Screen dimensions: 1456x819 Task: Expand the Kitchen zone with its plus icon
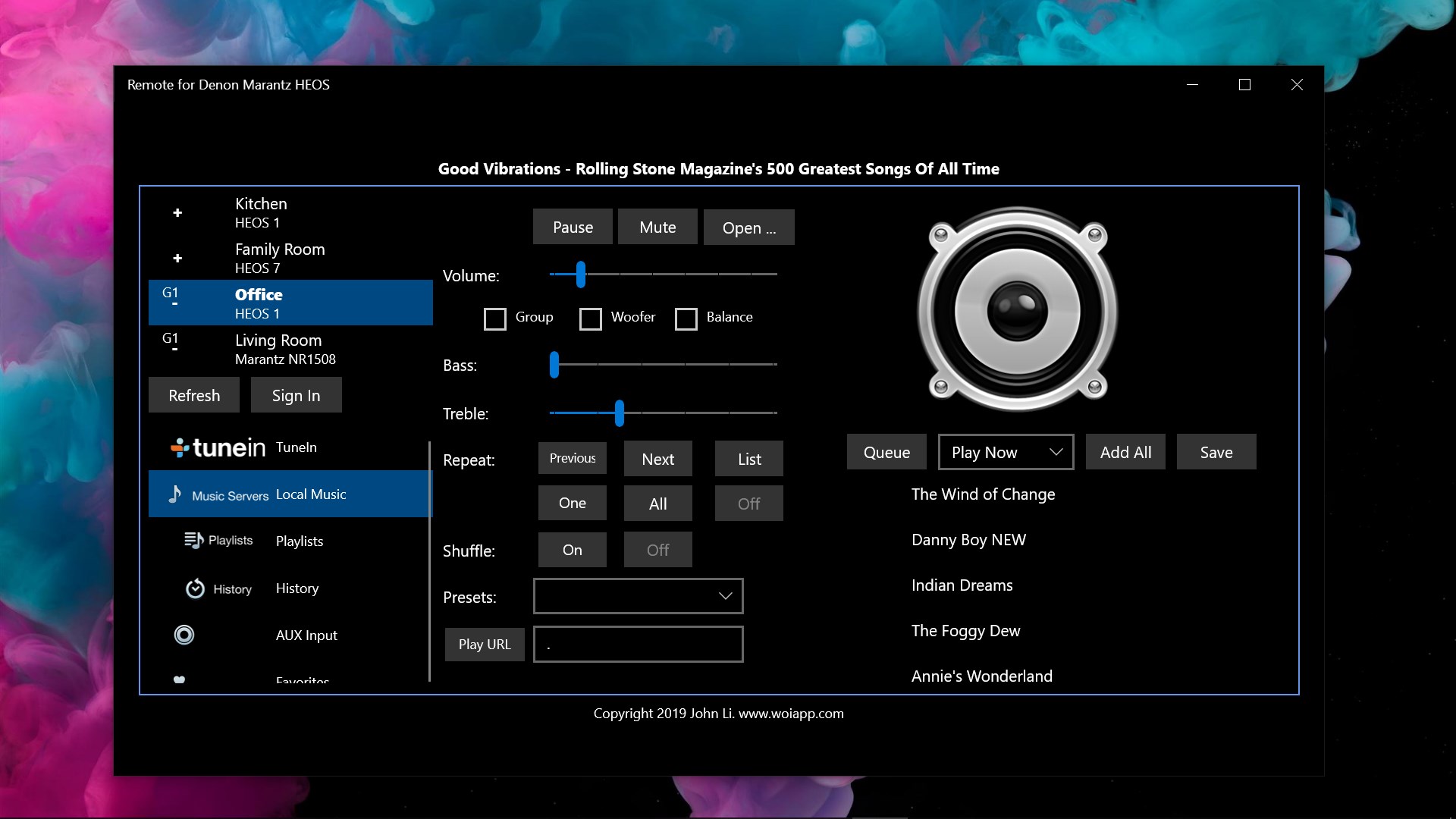(x=177, y=213)
